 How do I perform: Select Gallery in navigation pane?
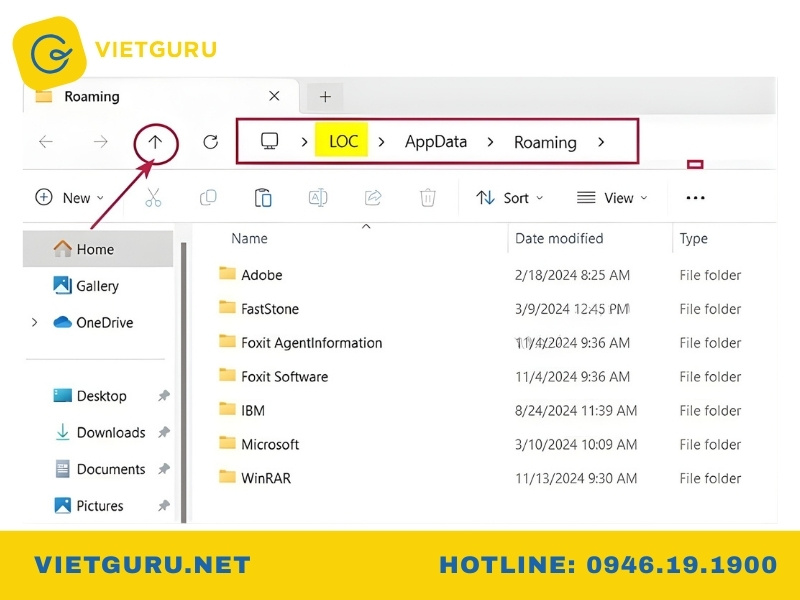click(86, 286)
